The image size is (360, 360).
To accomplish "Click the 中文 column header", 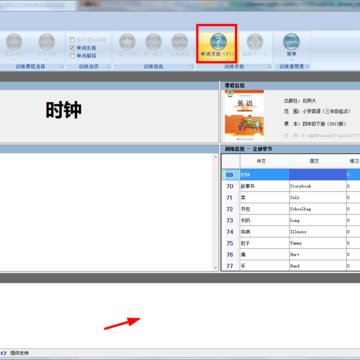I will (x=264, y=161).
